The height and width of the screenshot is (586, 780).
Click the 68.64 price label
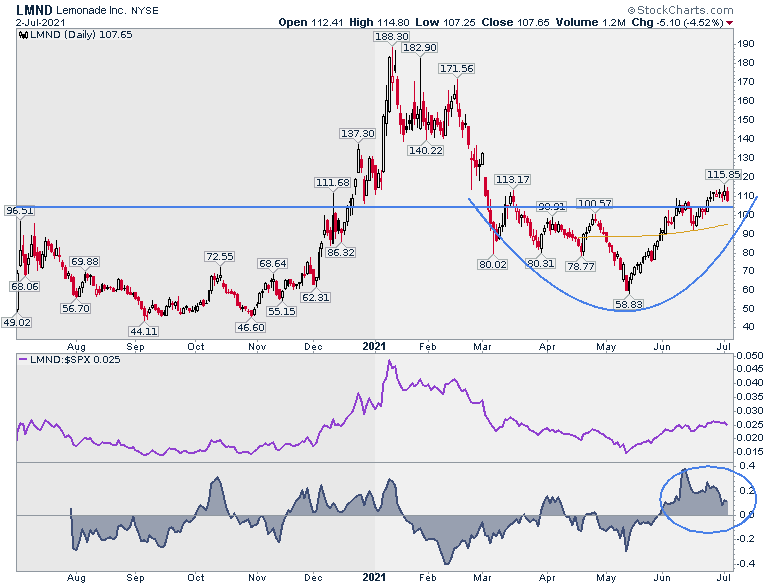click(272, 264)
